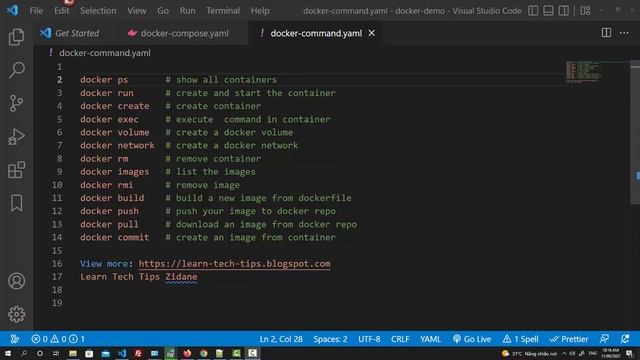The width and height of the screenshot is (640, 360).
Task: Click the feedback icon in status bar
Action: pos(604,339)
